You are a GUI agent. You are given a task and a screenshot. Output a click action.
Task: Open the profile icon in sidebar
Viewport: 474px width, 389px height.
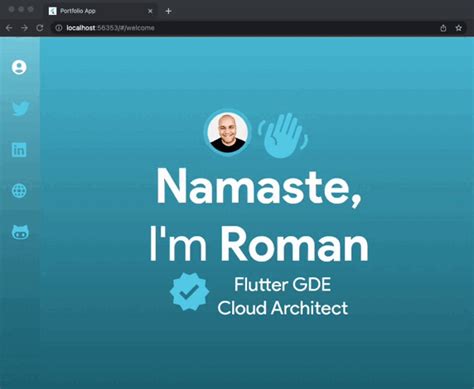(19, 67)
